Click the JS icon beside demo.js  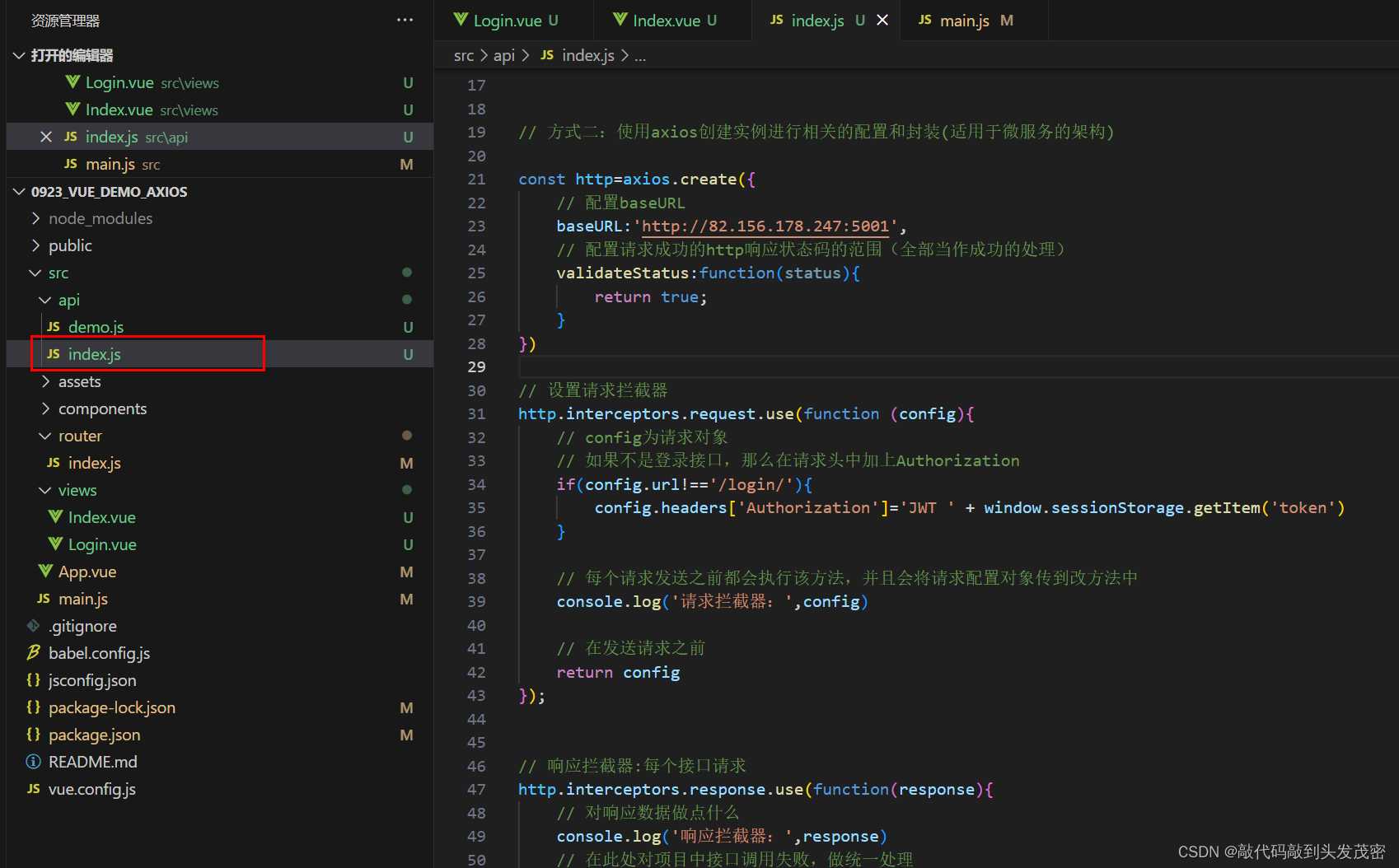(54, 327)
